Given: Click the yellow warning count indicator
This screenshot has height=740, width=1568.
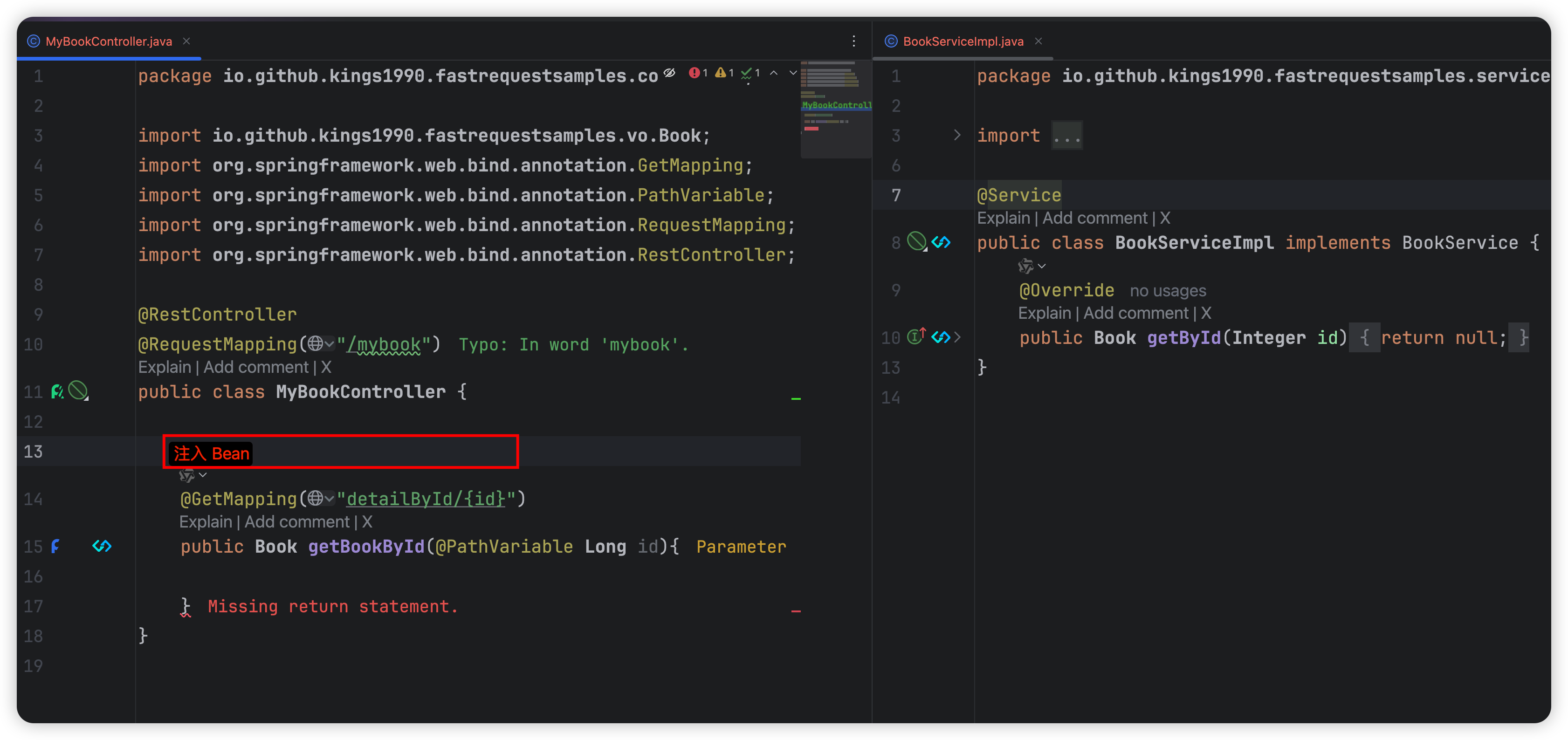Looking at the screenshot, I should pyautogui.click(x=724, y=73).
